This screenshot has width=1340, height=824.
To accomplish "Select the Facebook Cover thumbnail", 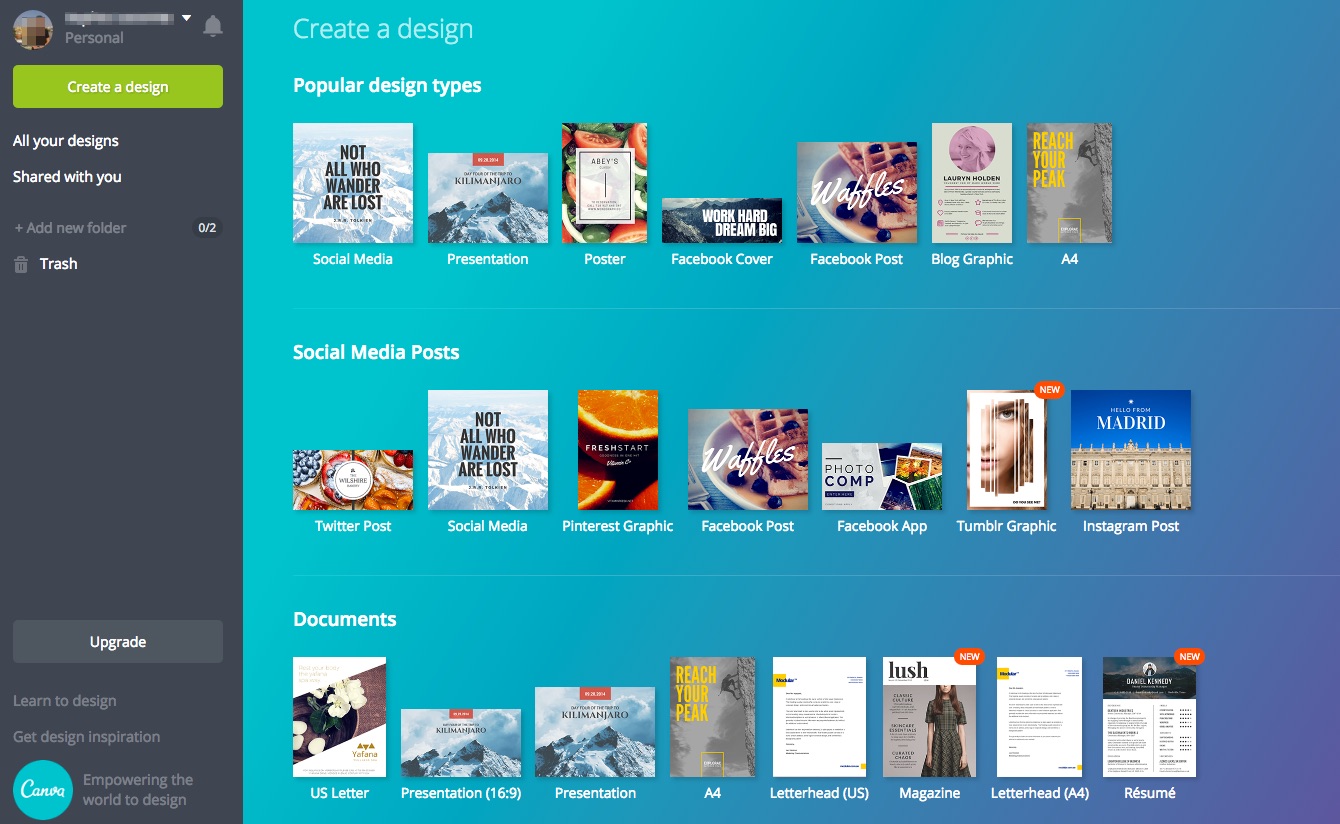I will tap(722, 220).
